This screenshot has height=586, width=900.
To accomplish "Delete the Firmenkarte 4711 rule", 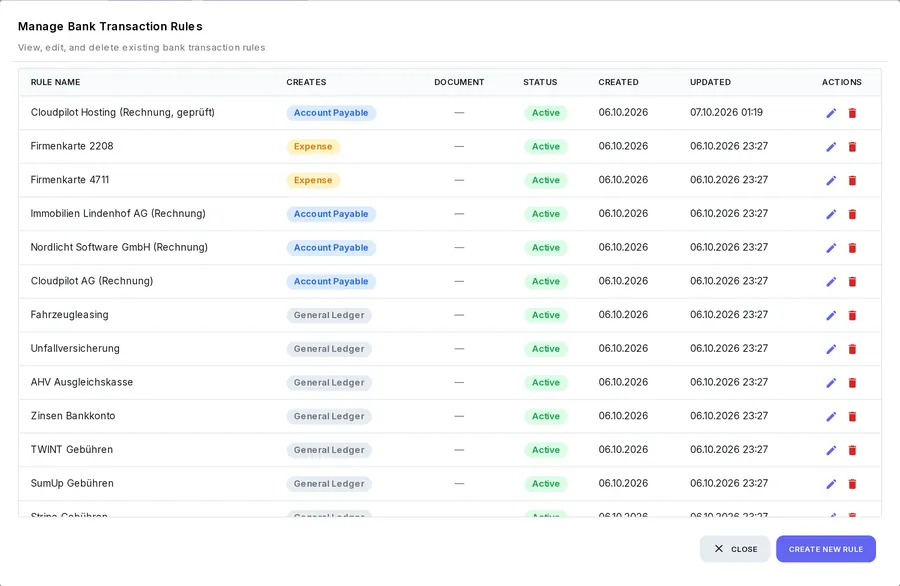I will pyautogui.click(x=852, y=181).
